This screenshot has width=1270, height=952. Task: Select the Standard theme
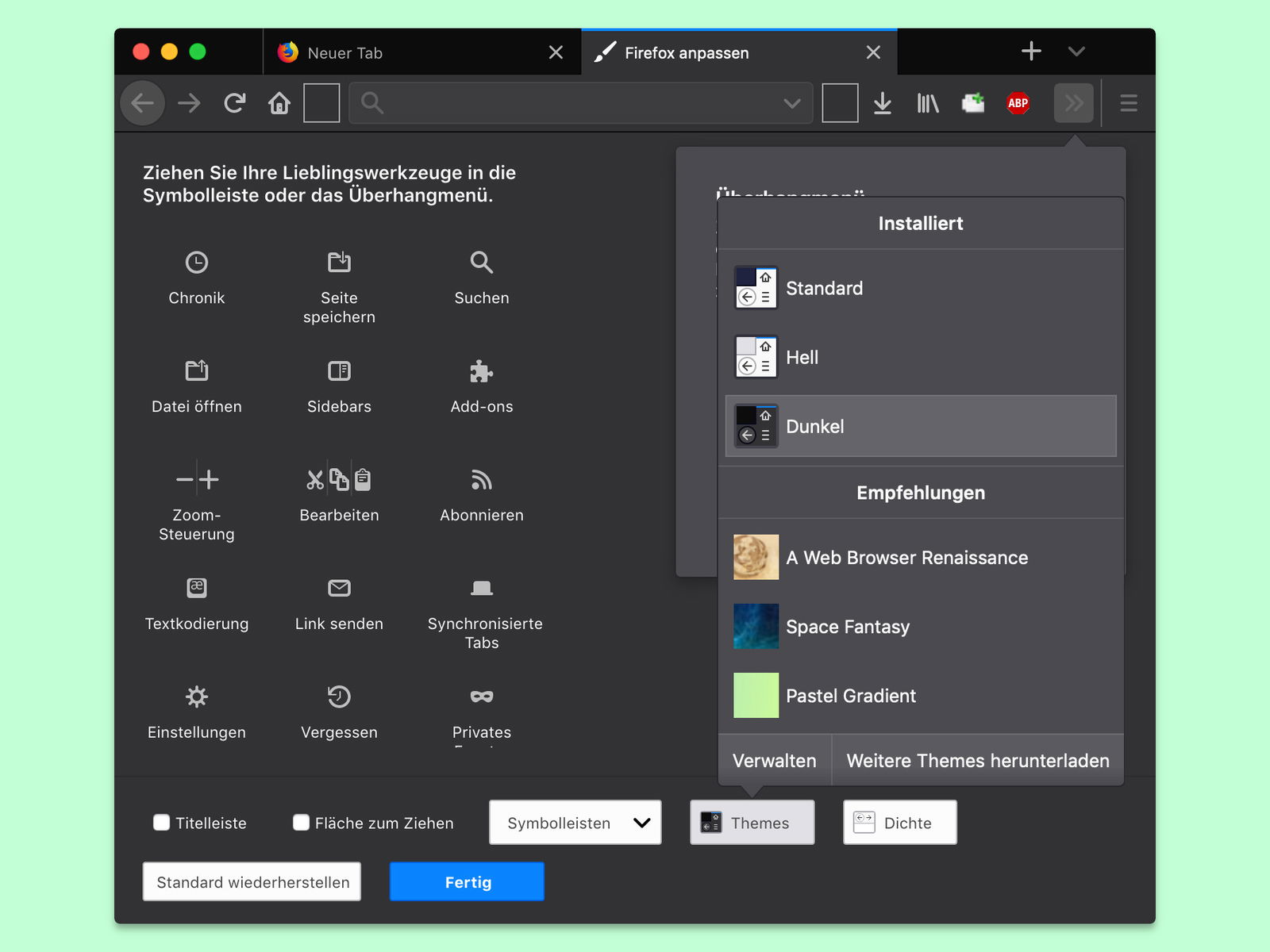[x=921, y=288]
